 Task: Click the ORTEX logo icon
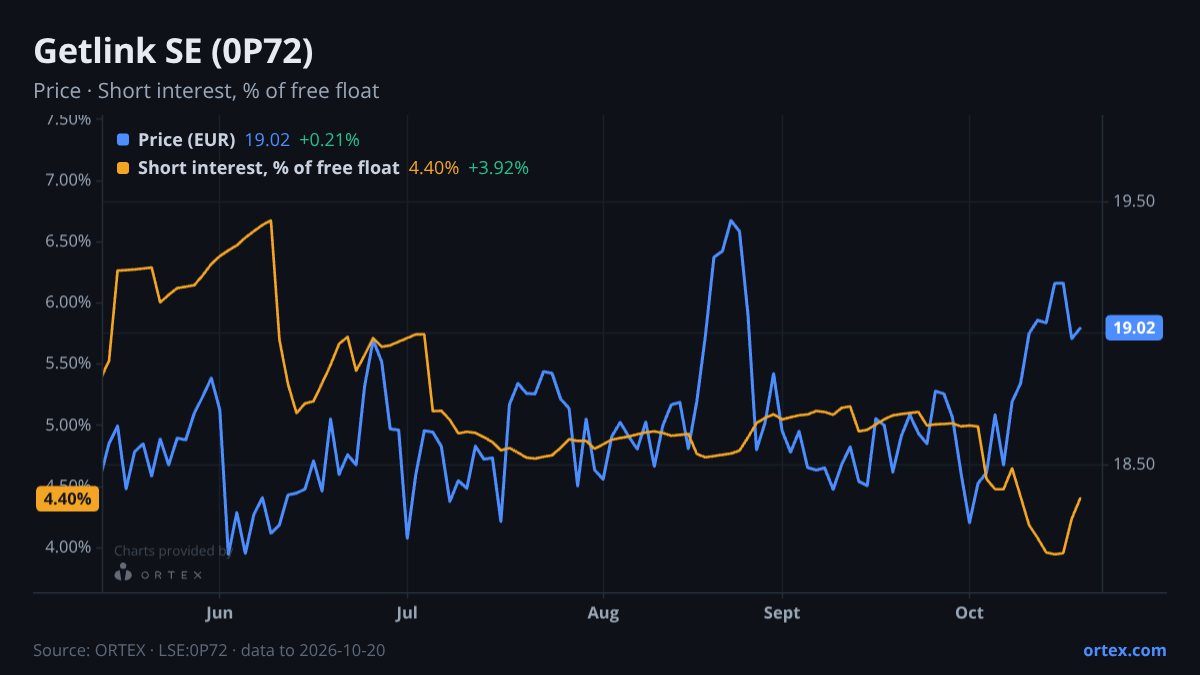123,573
